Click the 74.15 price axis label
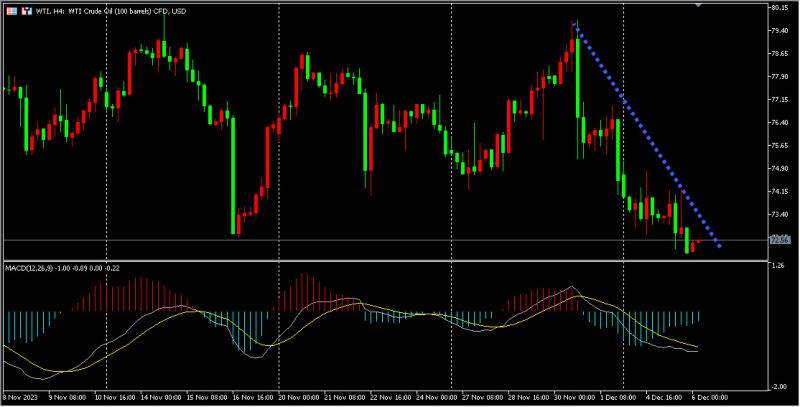This screenshot has height=407, width=800. pos(780,191)
